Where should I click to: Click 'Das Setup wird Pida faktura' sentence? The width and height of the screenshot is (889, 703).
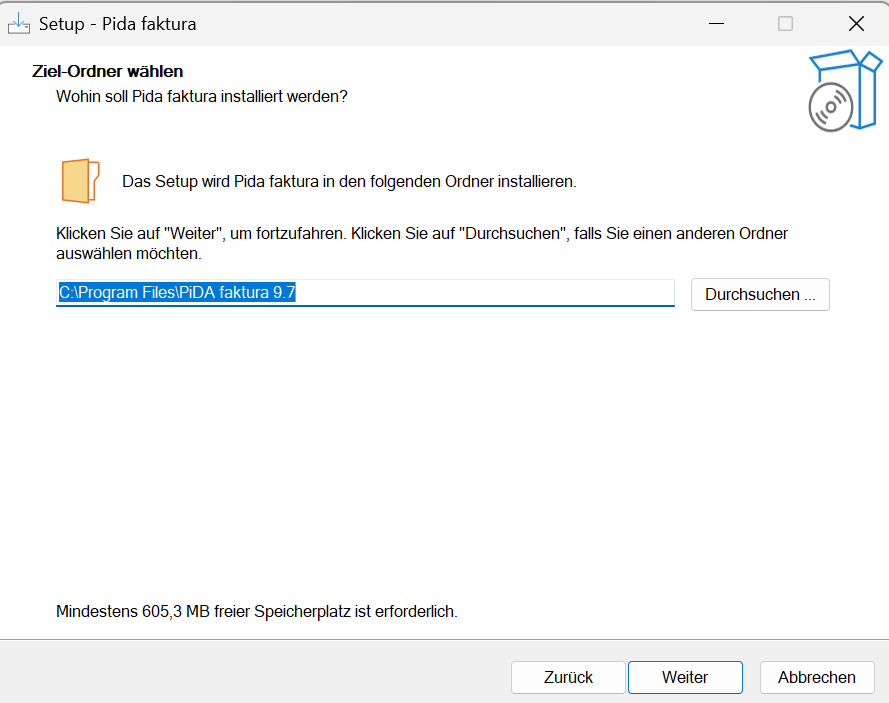point(349,181)
